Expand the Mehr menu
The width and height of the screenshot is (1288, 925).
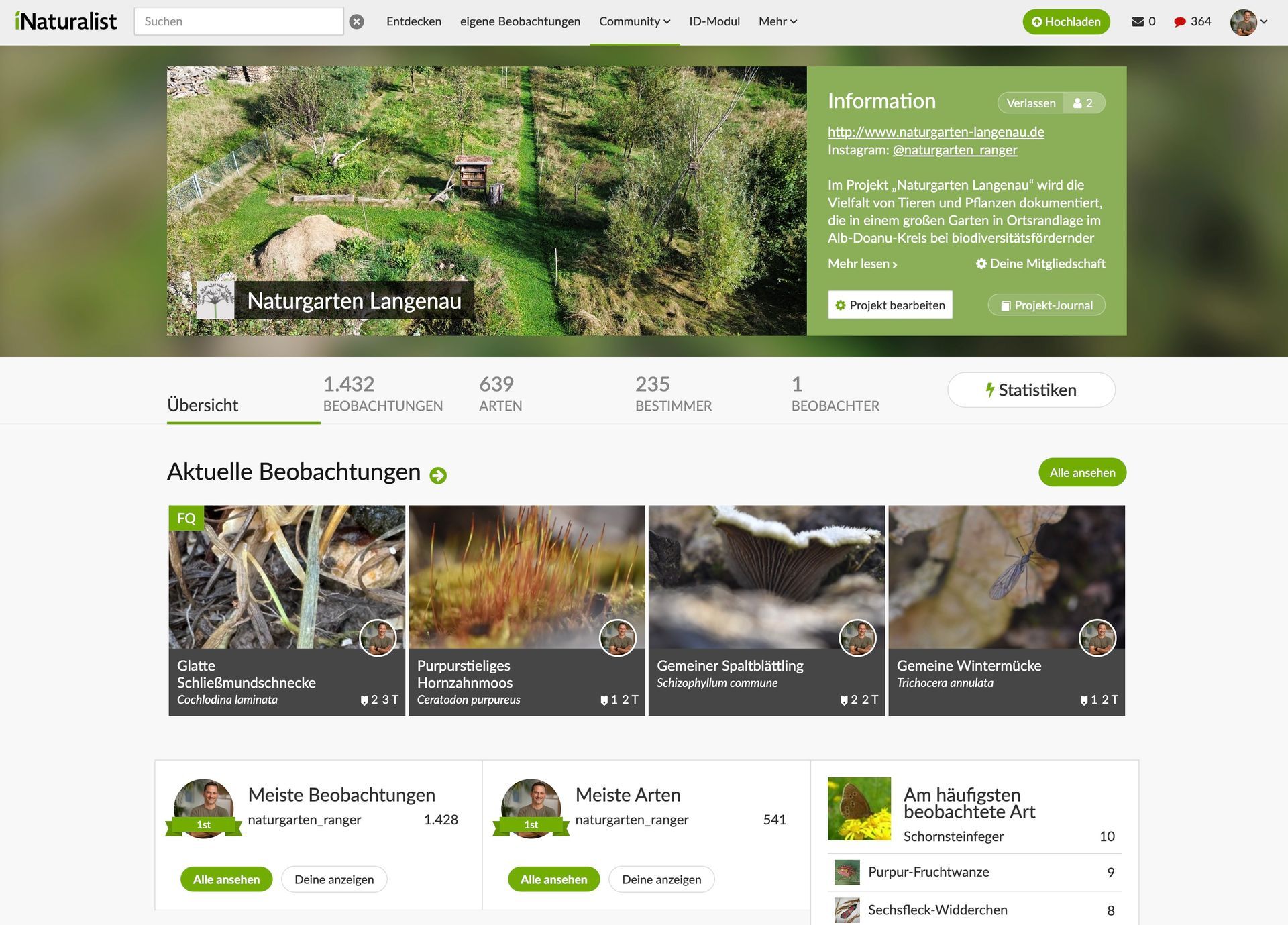(777, 21)
